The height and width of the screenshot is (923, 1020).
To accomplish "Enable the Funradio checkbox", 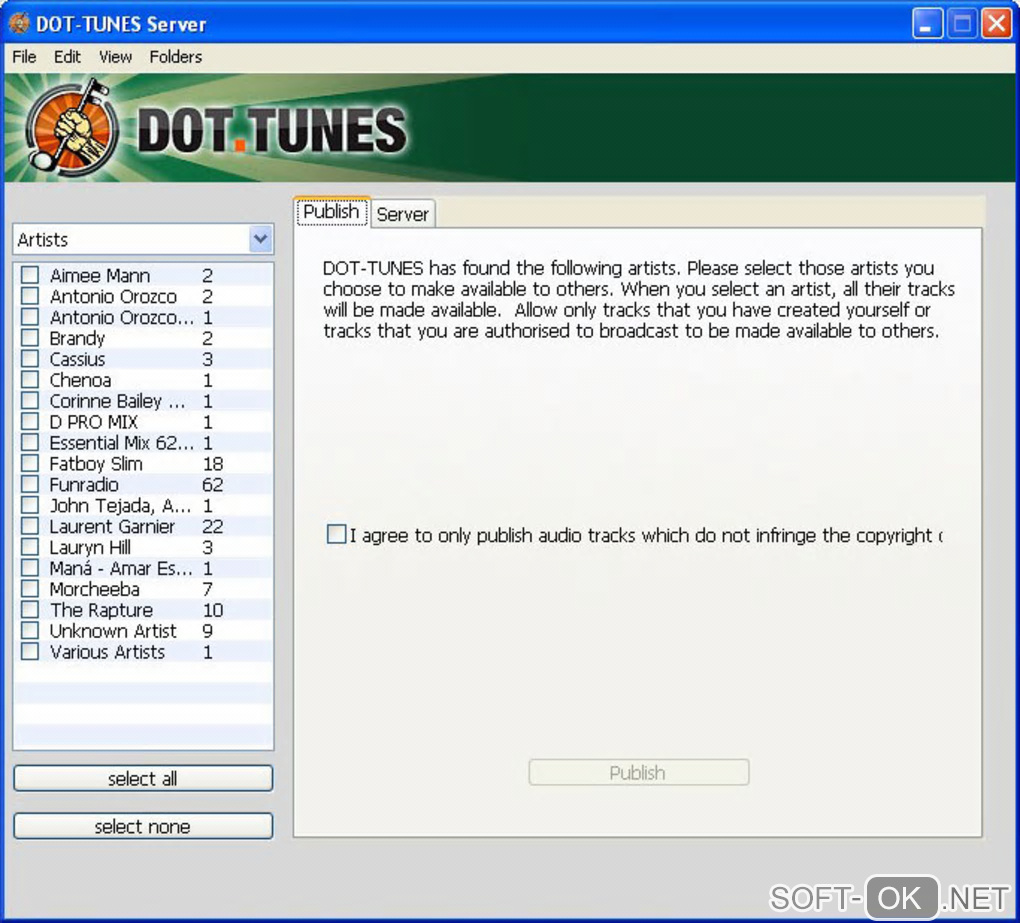I will tap(30, 484).
